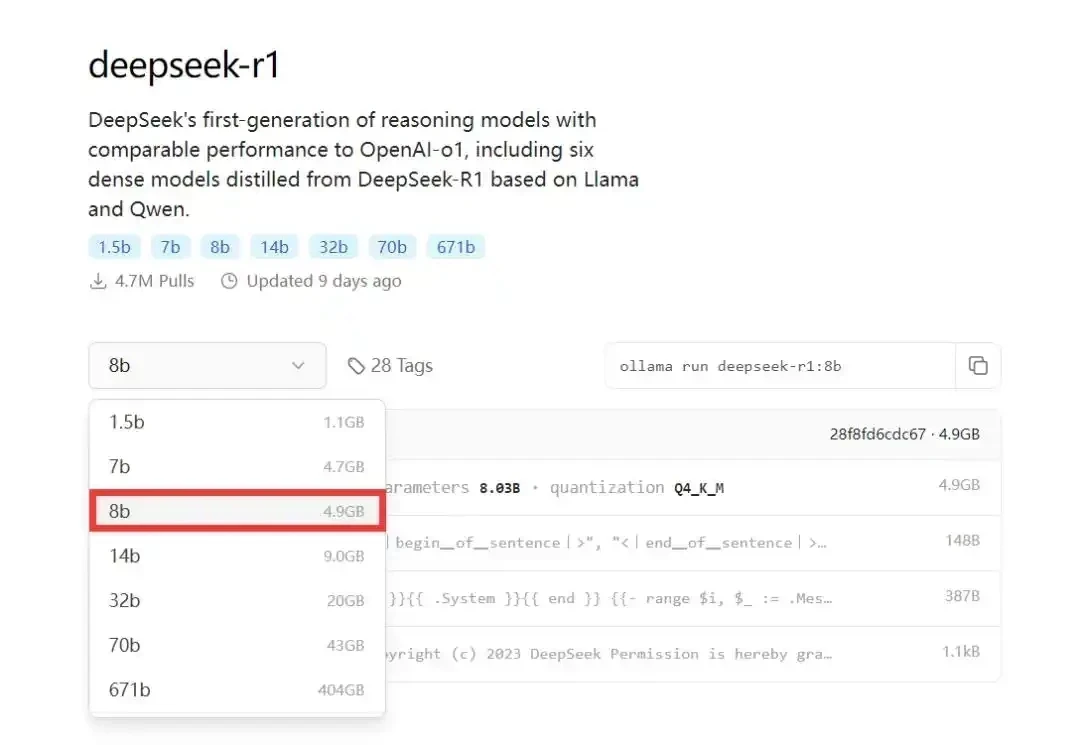This screenshot has width=1080, height=745.
Task: Pick the 14b 9.0GB model option
Action: click(x=237, y=556)
